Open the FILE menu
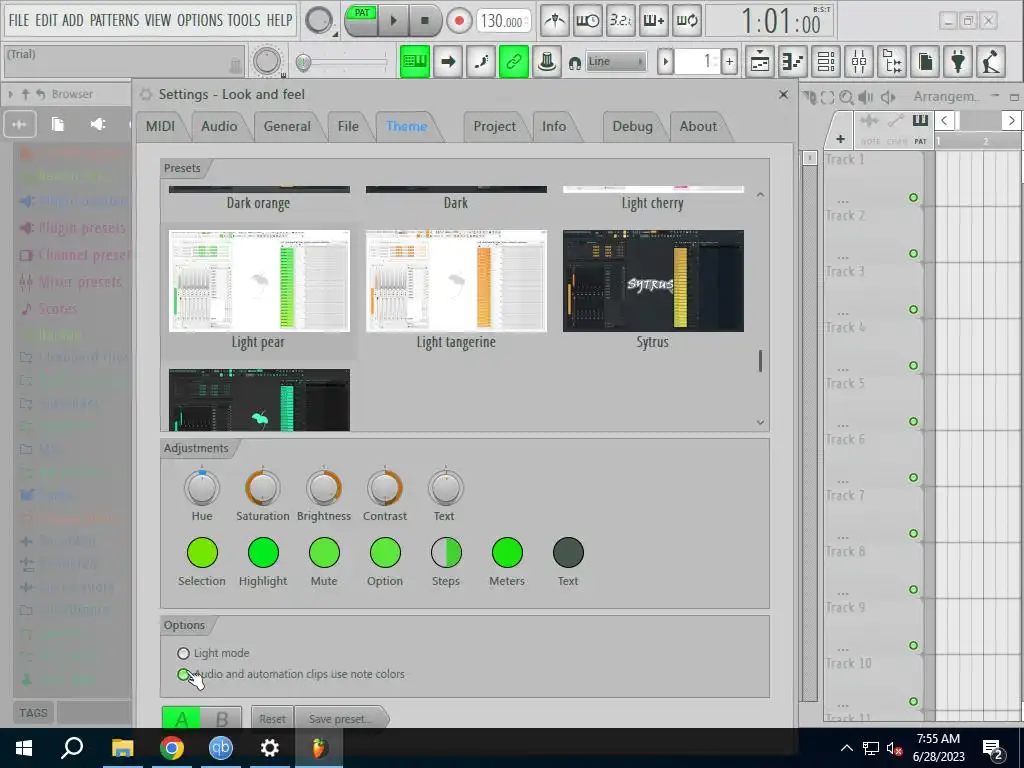This screenshot has height=768, width=1024. tap(18, 20)
